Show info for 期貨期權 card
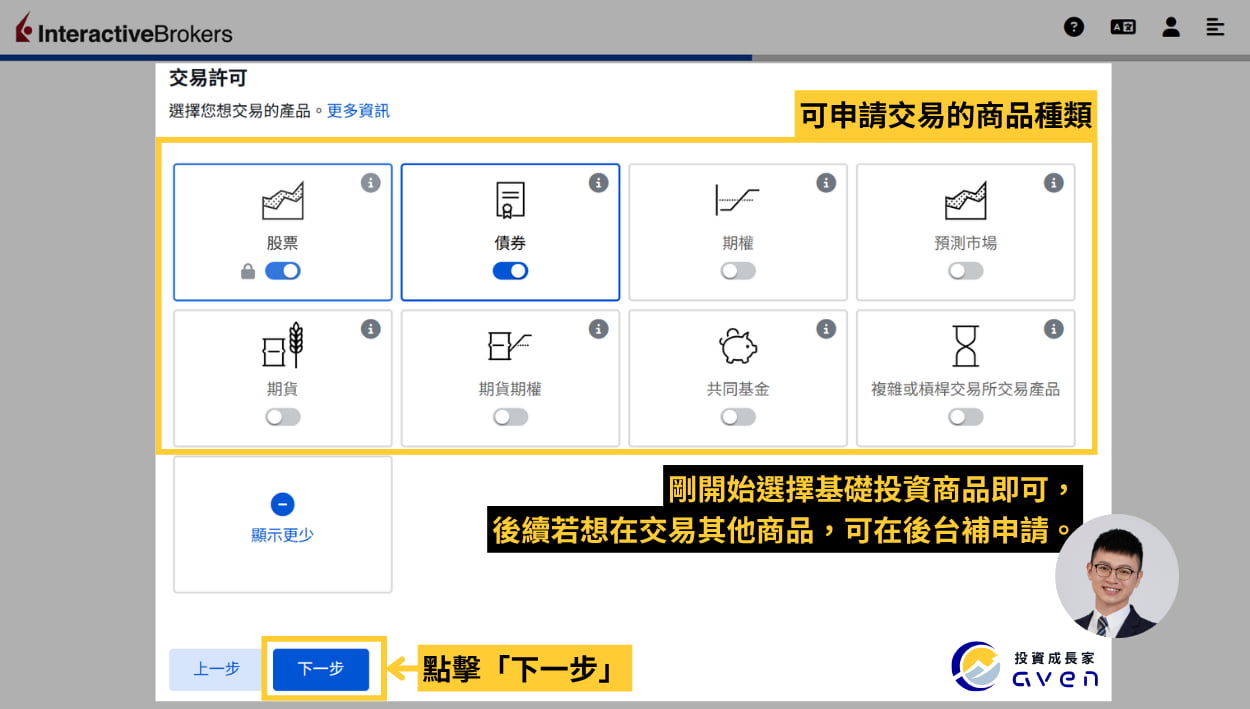Viewport: 1250px width, 709px height. 599,329
